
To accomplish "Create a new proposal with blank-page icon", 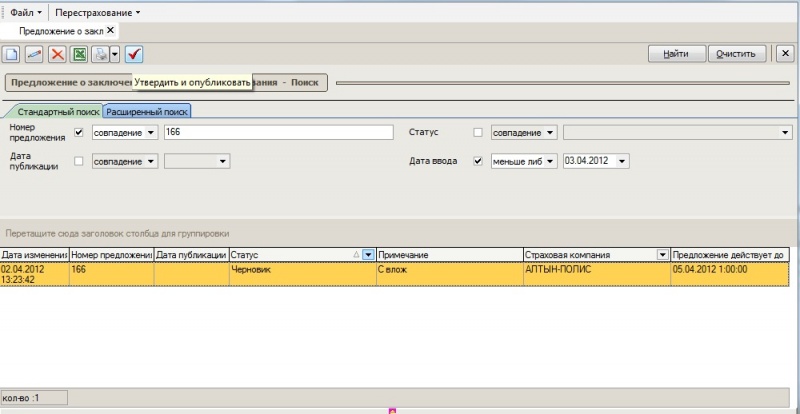I will [x=11, y=54].
